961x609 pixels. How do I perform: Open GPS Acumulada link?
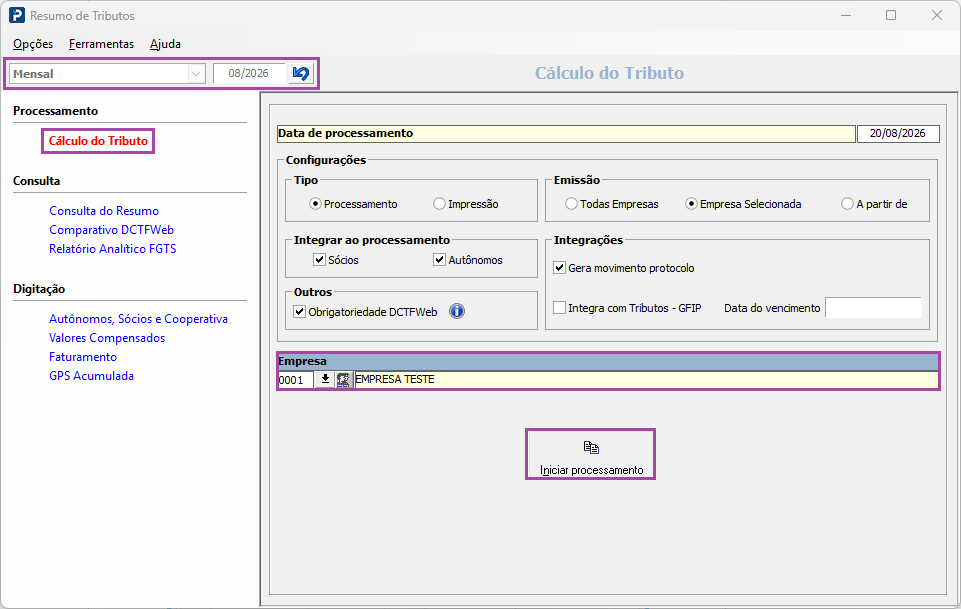(x=91, y=376)
